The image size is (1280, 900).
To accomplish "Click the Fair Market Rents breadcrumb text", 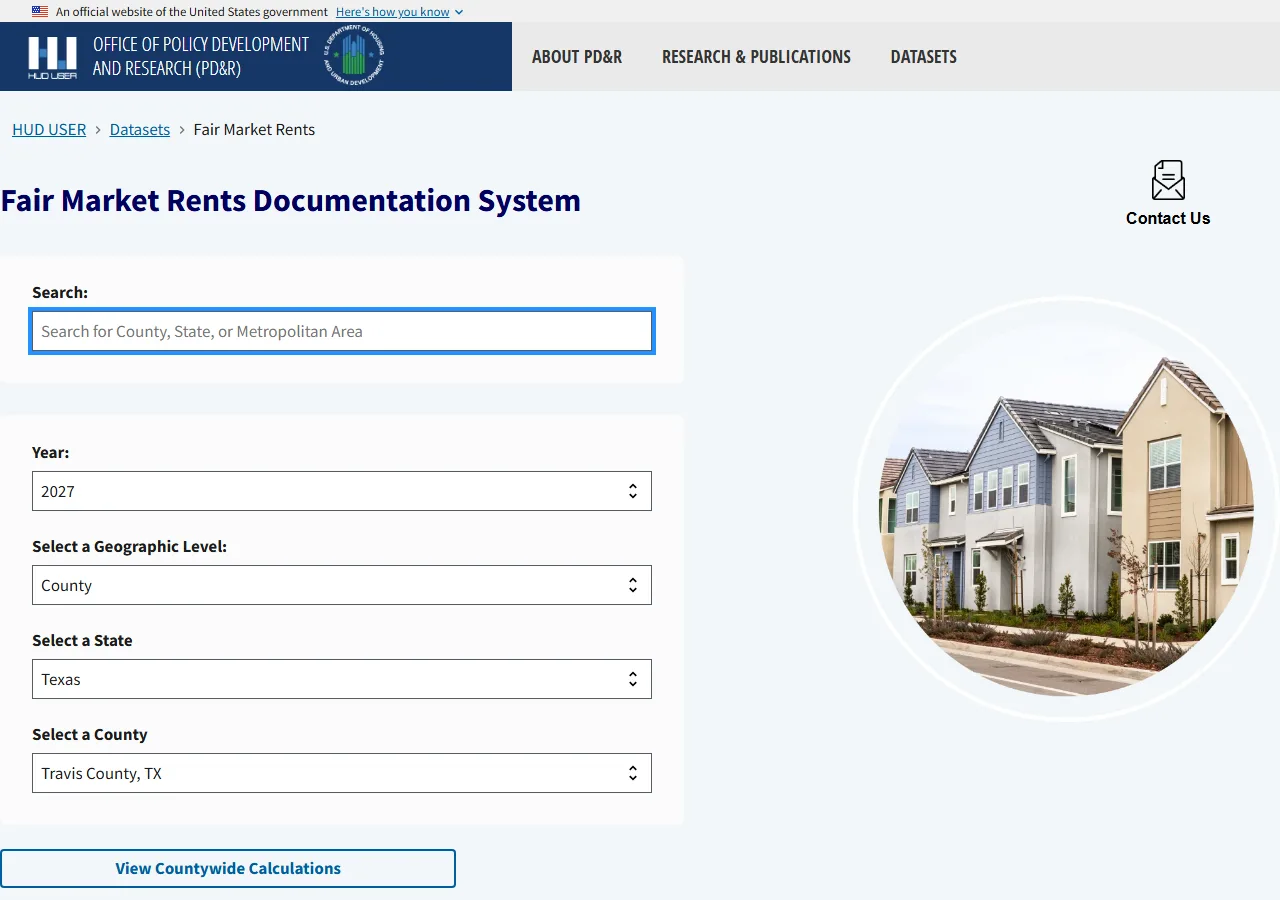I will 254,130.
